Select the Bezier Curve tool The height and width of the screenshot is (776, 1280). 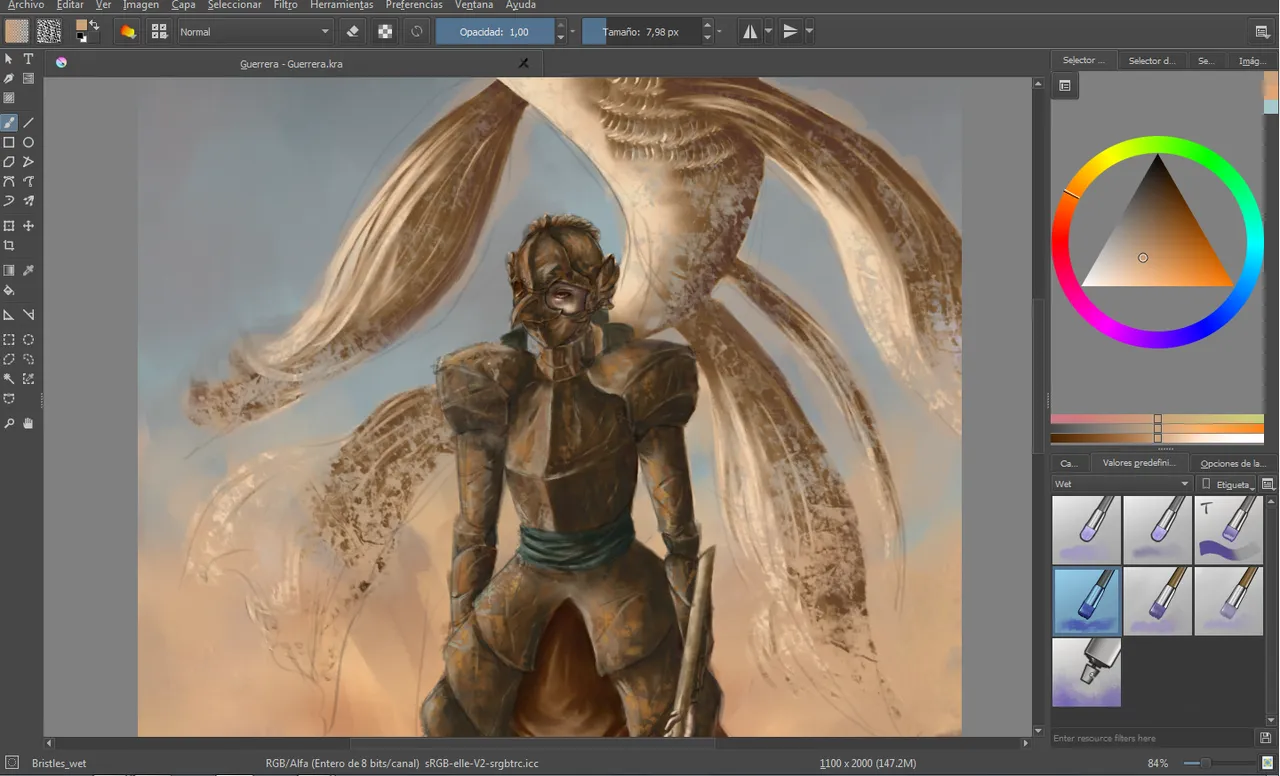point(9,182)
